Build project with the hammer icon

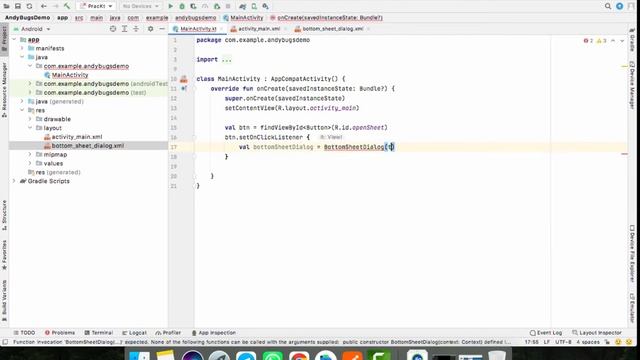(67, 6)
